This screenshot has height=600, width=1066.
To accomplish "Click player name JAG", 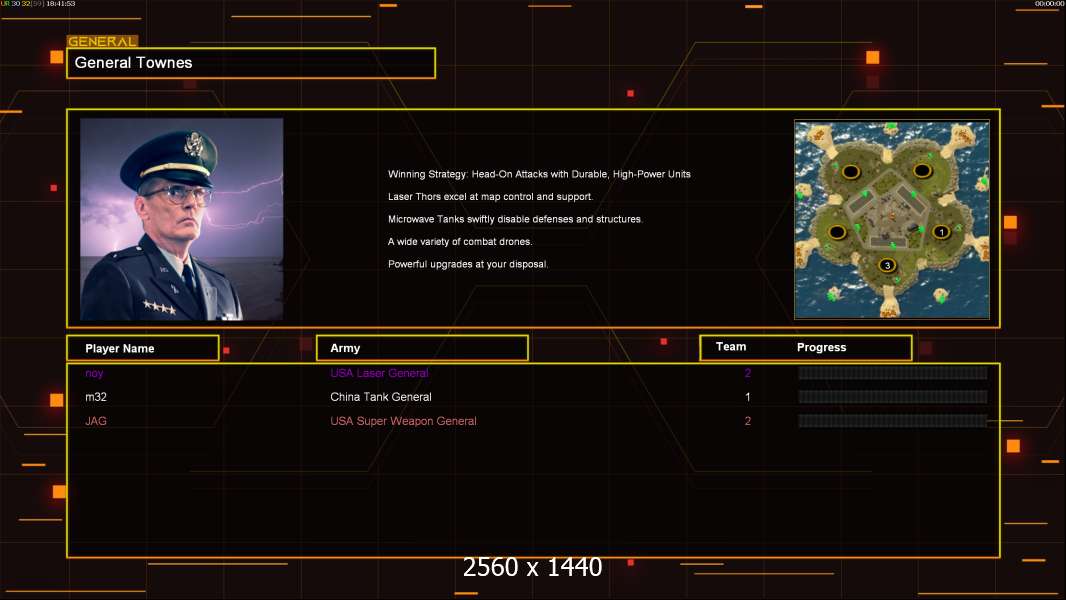I will pyautogui.click(x=96, y=421).
